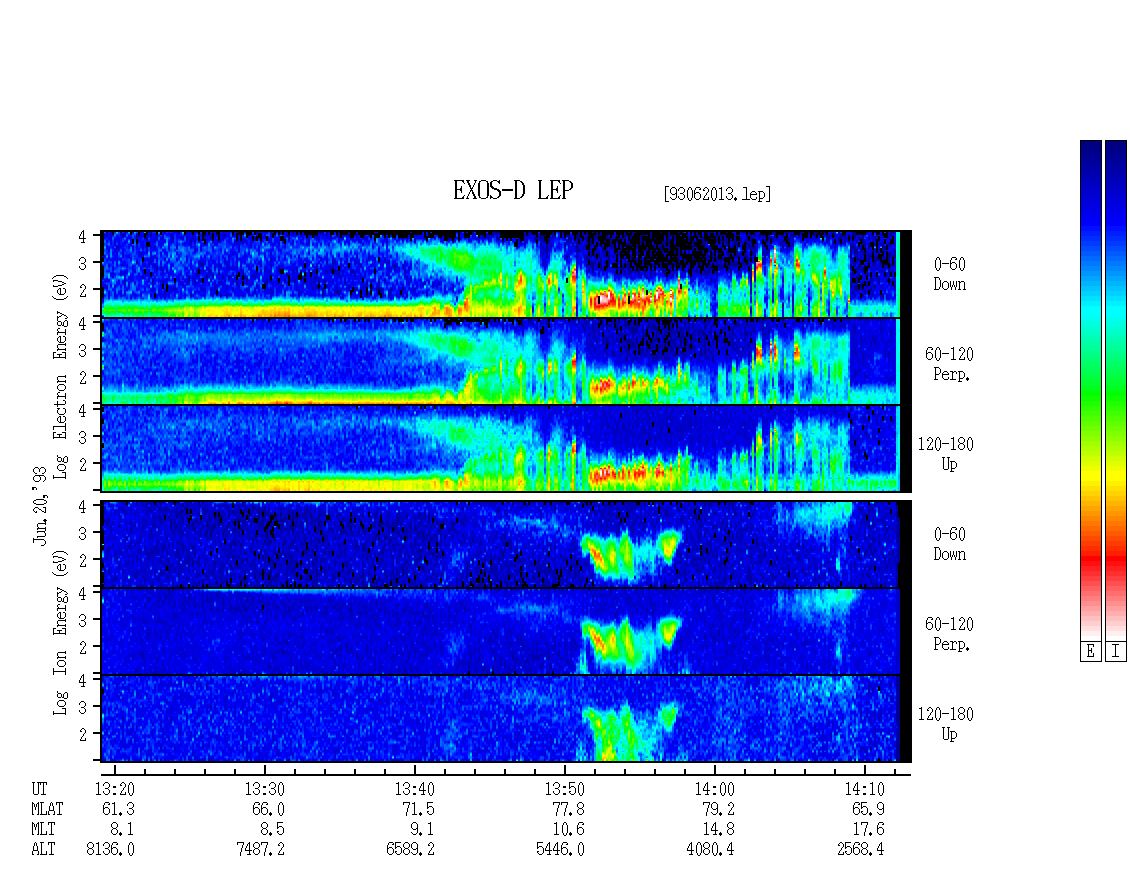
Task: Click the MLT value 9.1
Action: coord(422,830)
